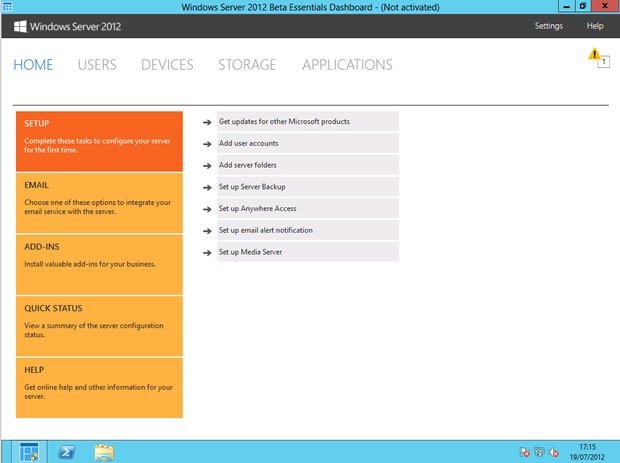The width and height of the screenshot is (620, 463).
Task: Click the arrow beside Set up Media Server
Action: pyautogui.click(x=207, y=253)
